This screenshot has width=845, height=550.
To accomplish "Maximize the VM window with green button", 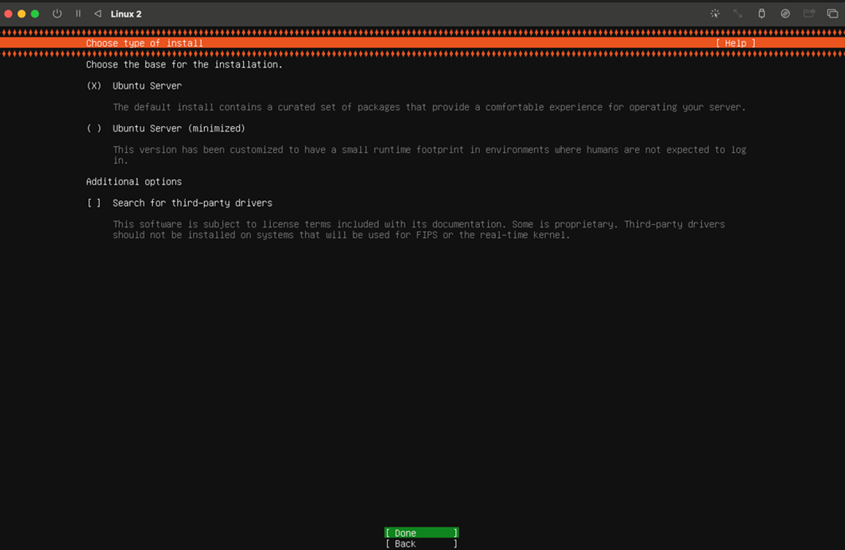I will coord(35,14).
